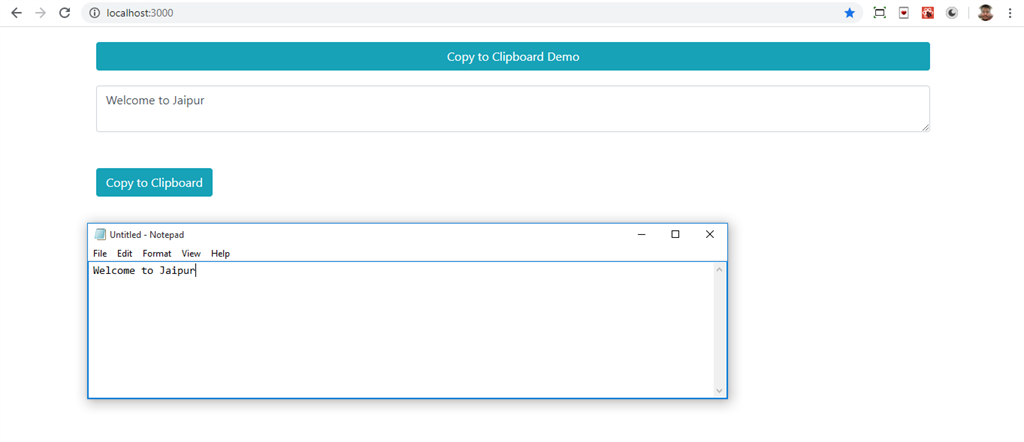Open the Format menu in Notepad

[157, 253]
